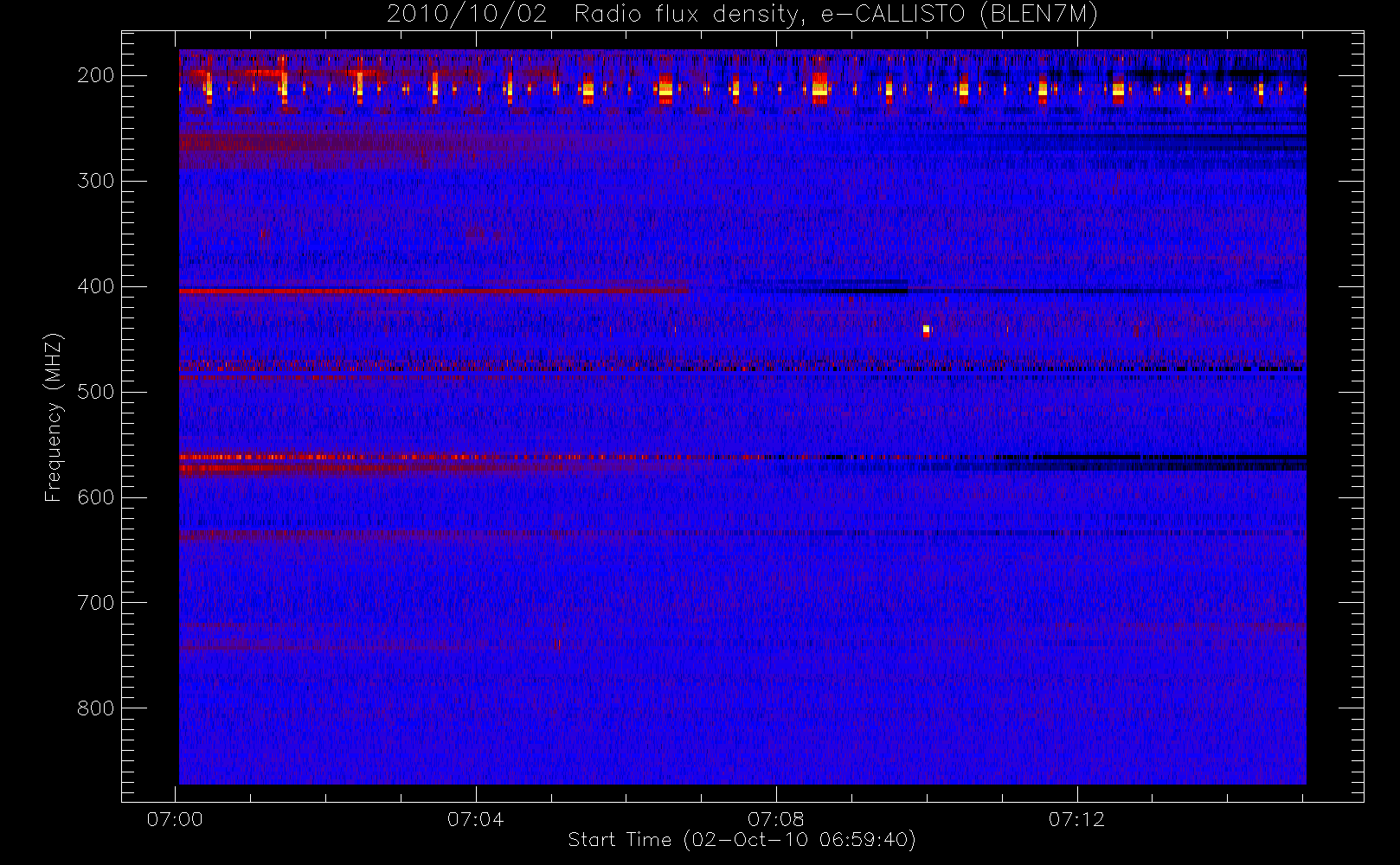1400x865 pixels.
Task: Click the 07:04 time tick label
Action: pos(475,819)
